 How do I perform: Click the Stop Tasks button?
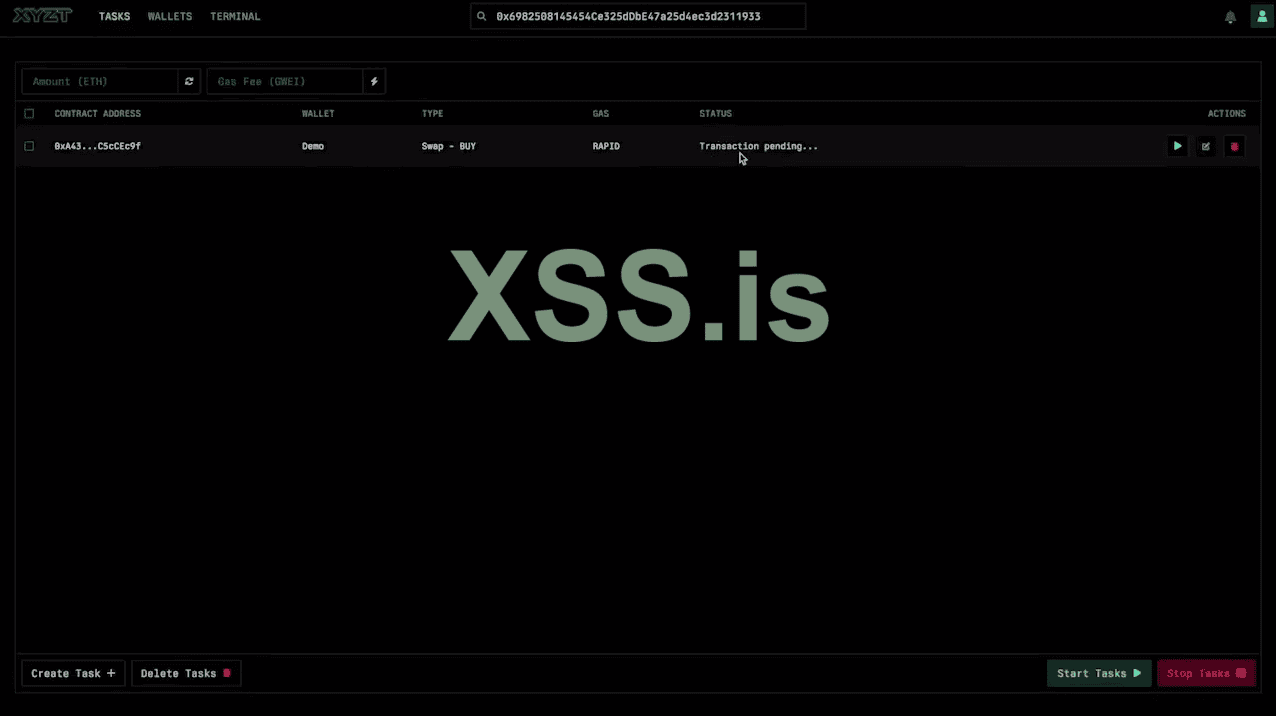point(1206,673)
